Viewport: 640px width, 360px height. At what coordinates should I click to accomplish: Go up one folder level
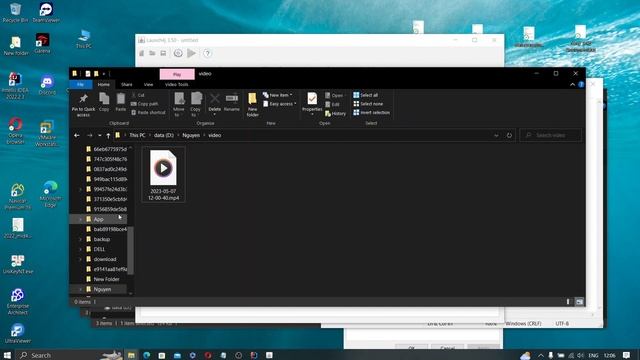click(108, 136)
